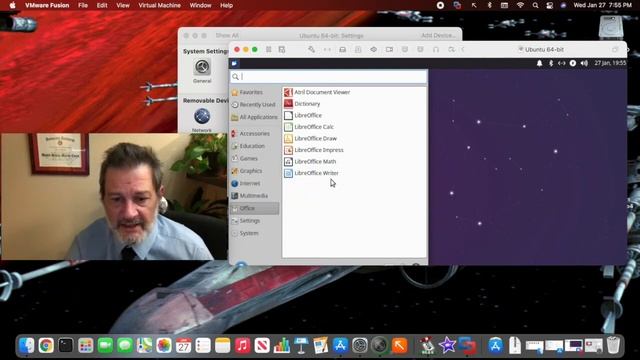This screenshot has height=360, width=640.
Task: Click the network arrows icon in Ubuntu panel
Action: (x=562, y=63)
